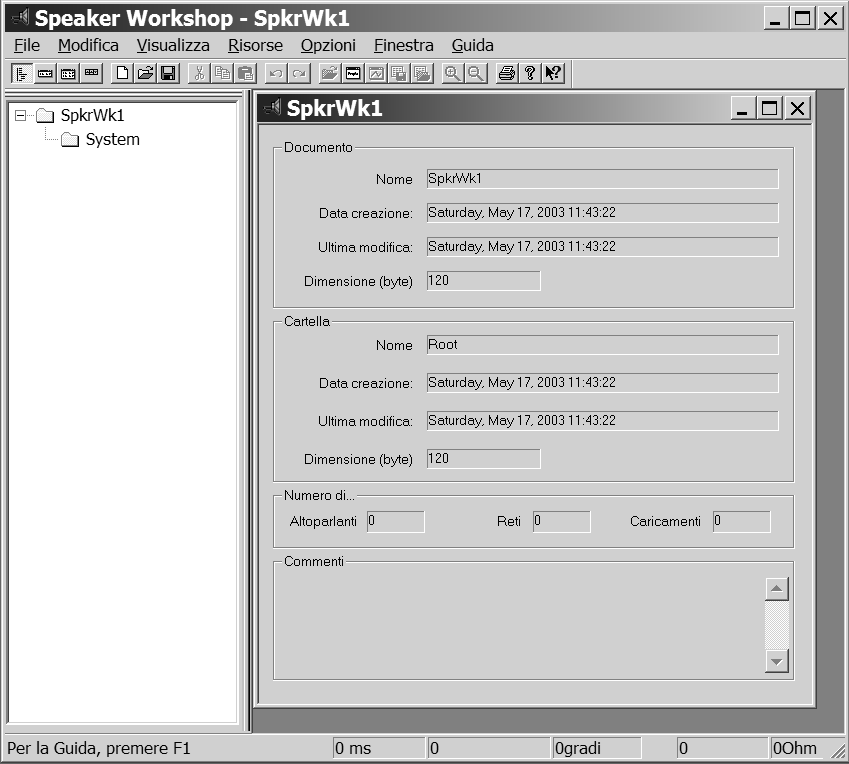Click Commenti scrollbar up arrow

776,589
